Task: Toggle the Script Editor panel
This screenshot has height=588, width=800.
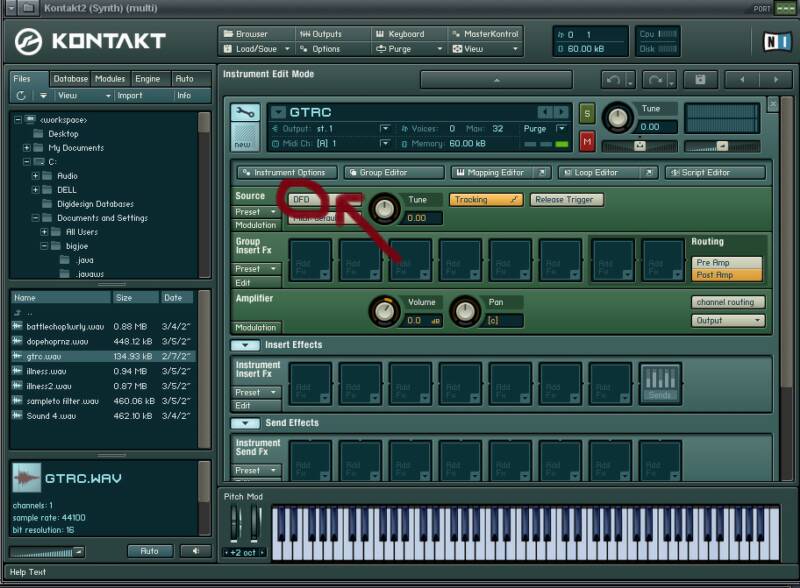Action: tap(715, 173)
